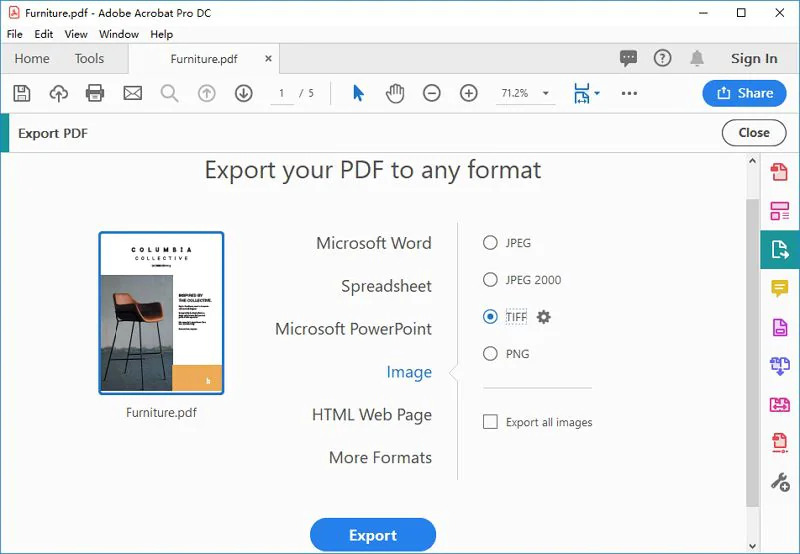Click the vertical scrollbar thumb
Image resolution: width=800 pixels, height=554 pixels.
(x=752, y=352)
